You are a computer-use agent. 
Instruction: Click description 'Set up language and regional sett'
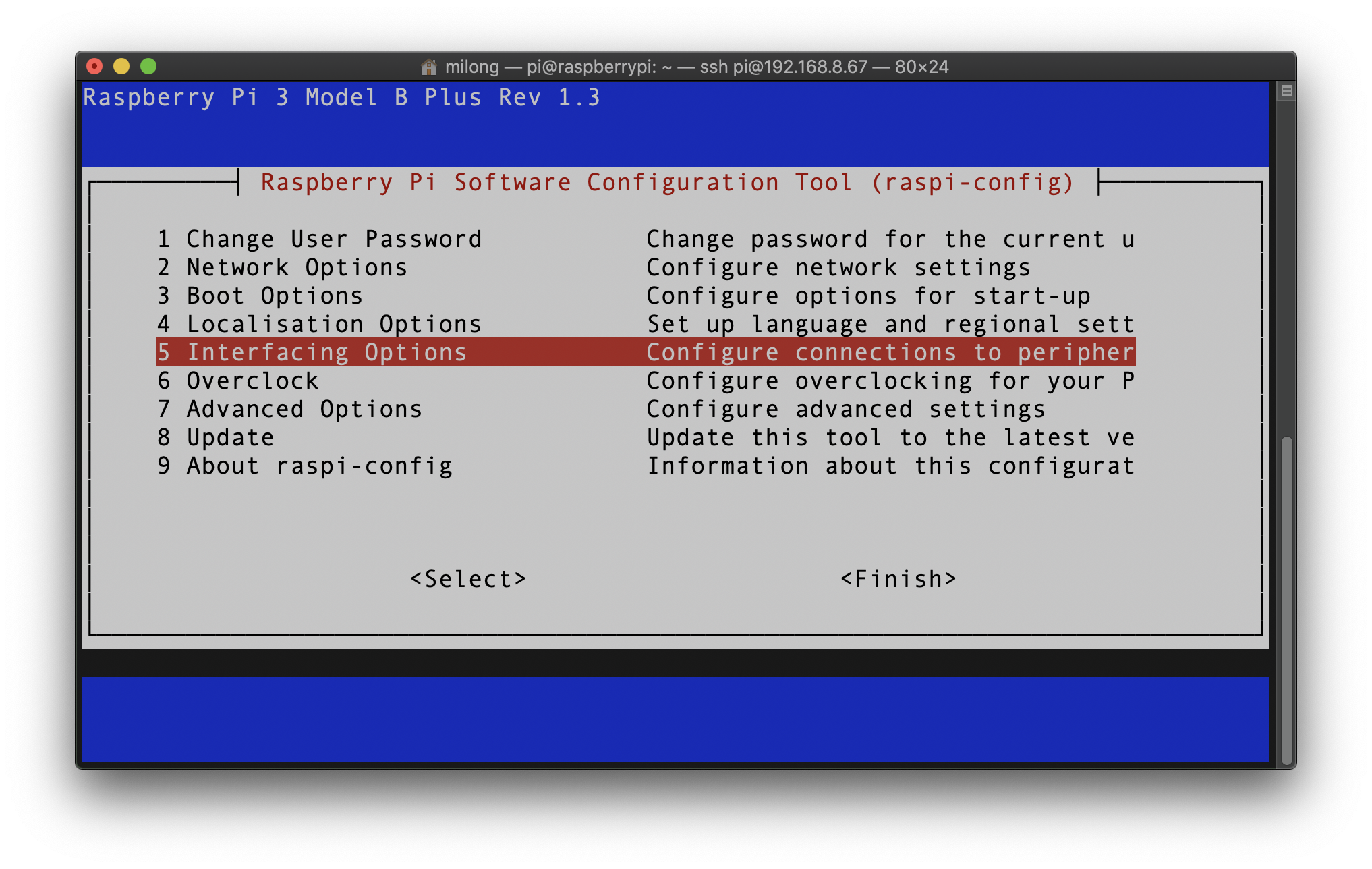click(x=890, y=324)
